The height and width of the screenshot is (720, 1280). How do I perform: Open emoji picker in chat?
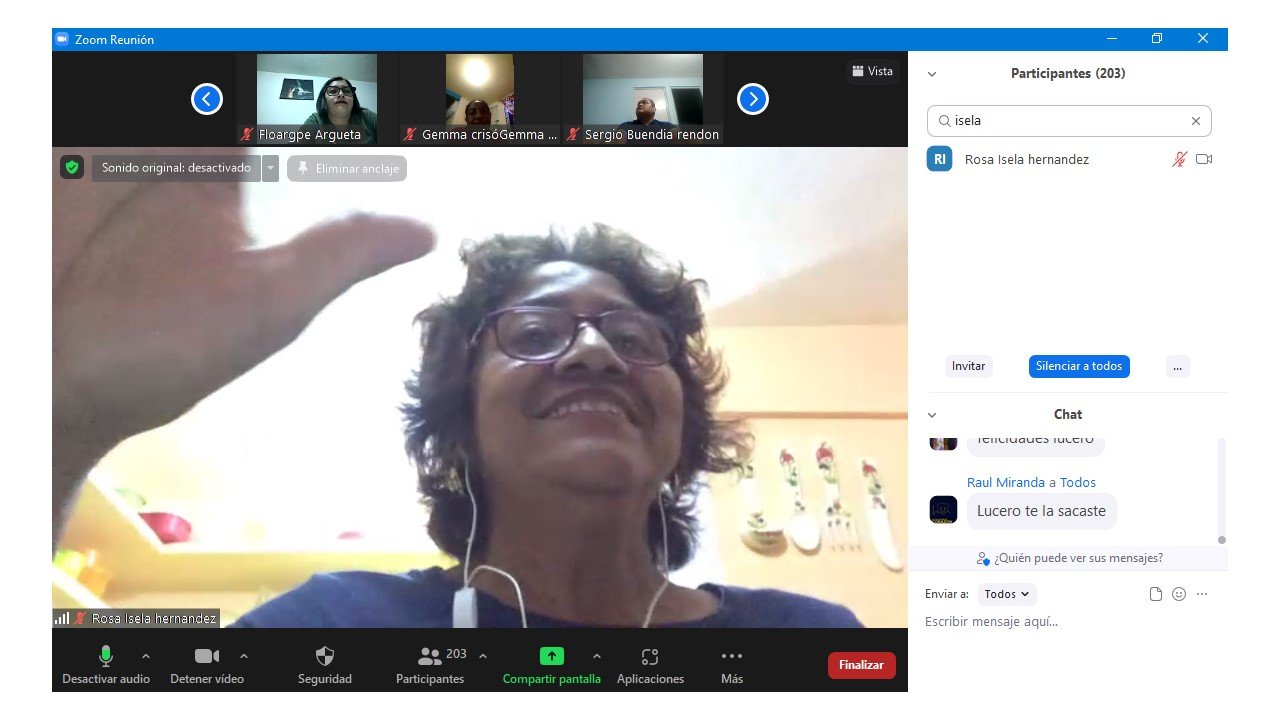coord(1179,594)
